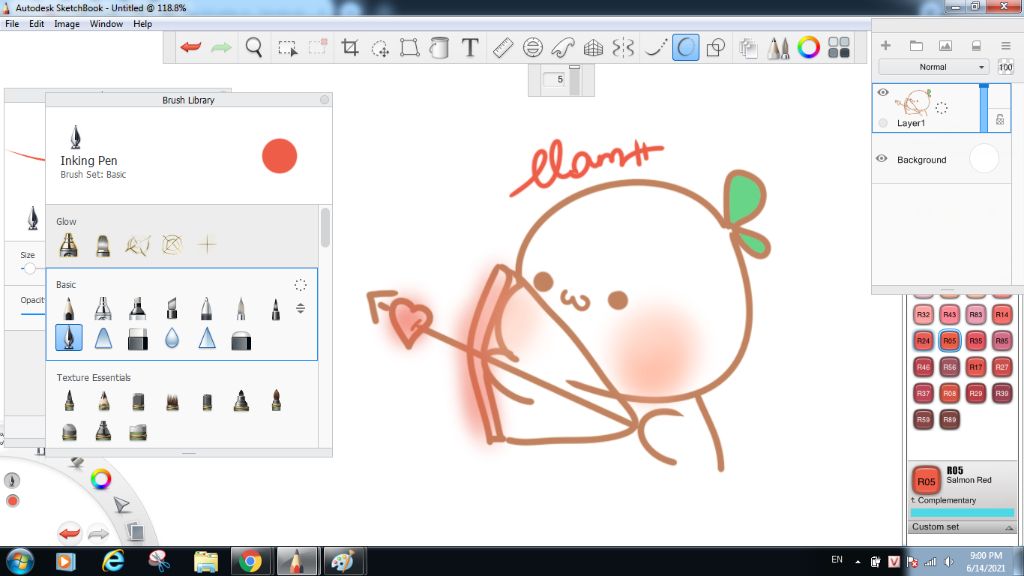
Task: Enable the French Curve tool
Action: 562,48
